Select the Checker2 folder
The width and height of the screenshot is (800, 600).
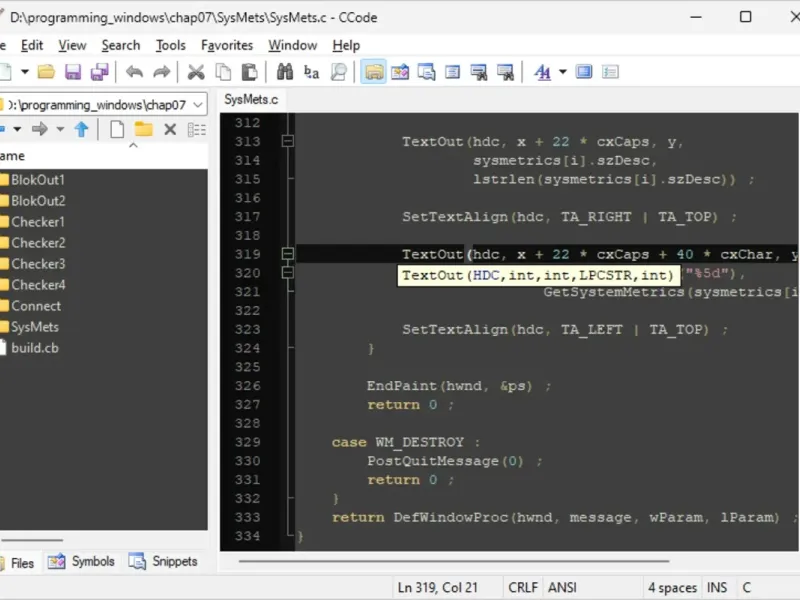38,243
